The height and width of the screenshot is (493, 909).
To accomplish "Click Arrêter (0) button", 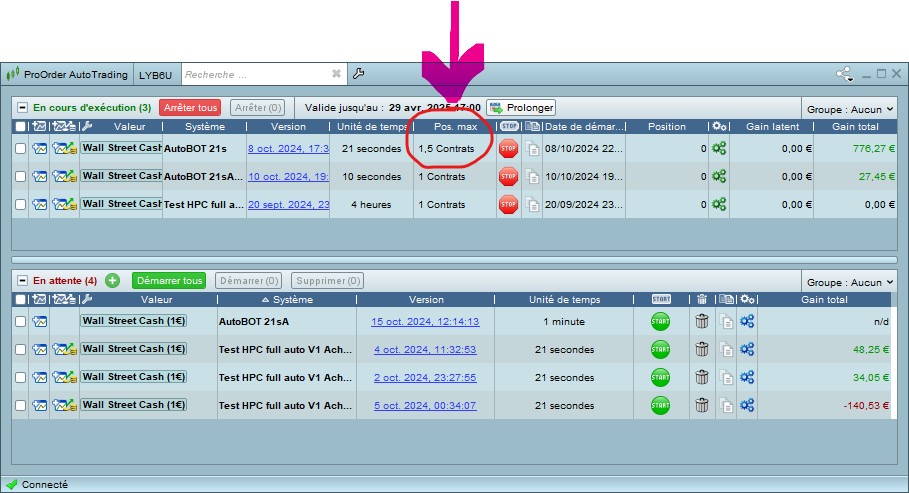I will (258, 107).
